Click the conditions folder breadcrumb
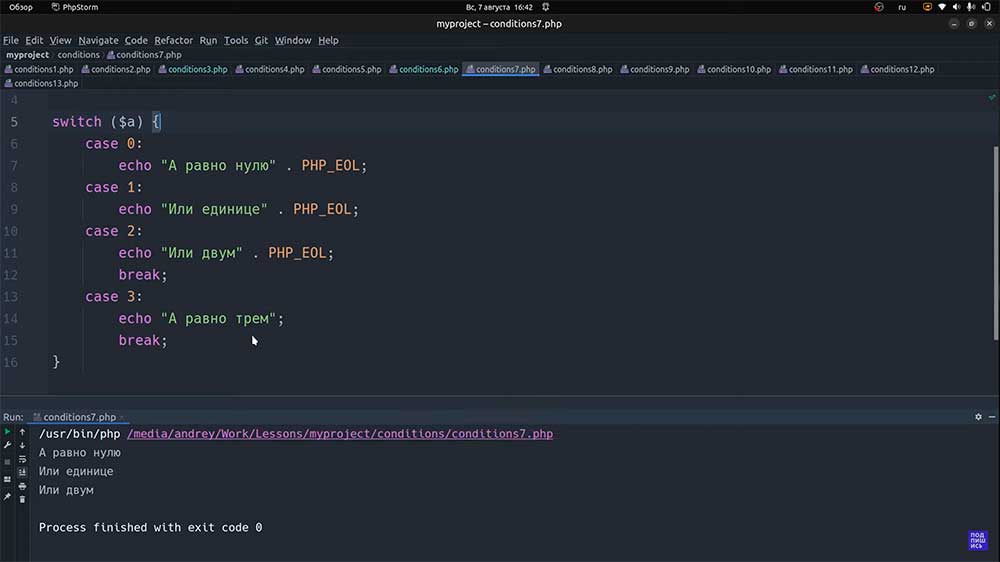The width and height of the screenshot is (1000, 562). click(x=78, y=55)
